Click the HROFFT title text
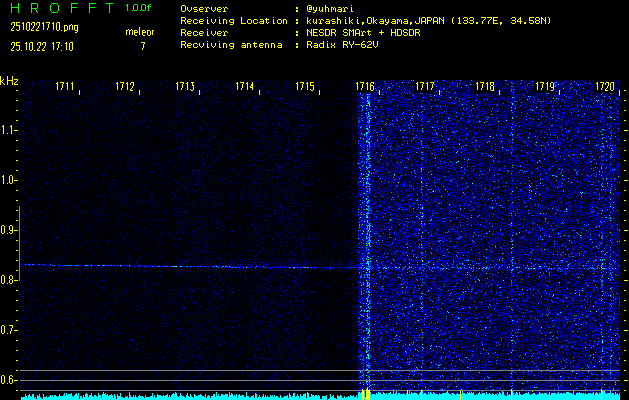629x400 pixels. pos(62,8)
